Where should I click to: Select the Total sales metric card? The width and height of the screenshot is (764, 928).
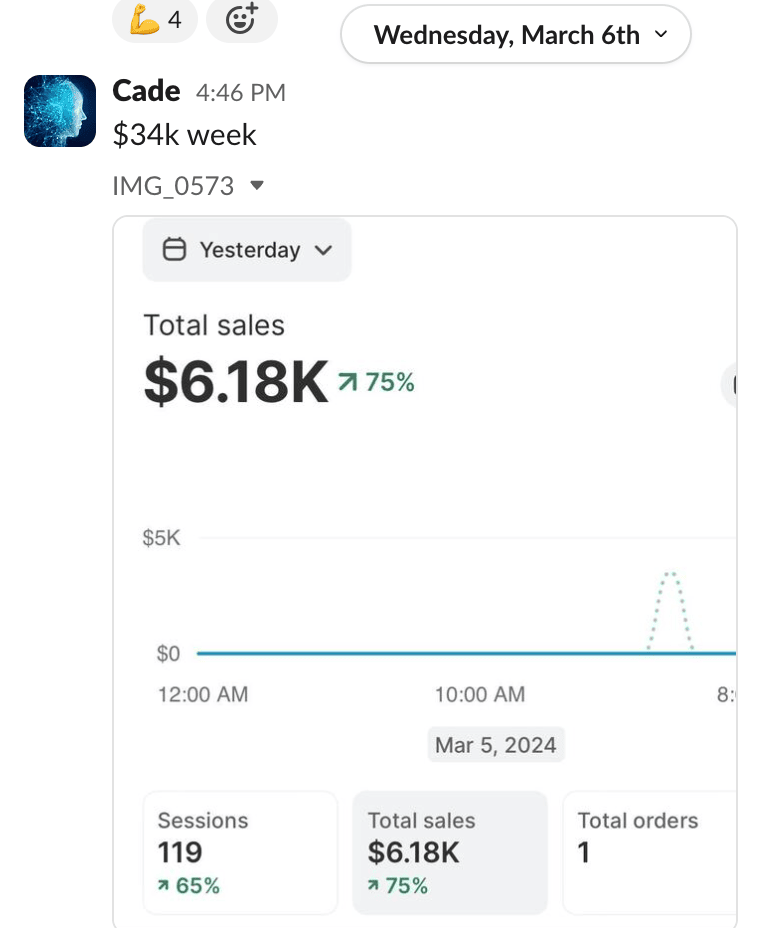tap(449, 852)
